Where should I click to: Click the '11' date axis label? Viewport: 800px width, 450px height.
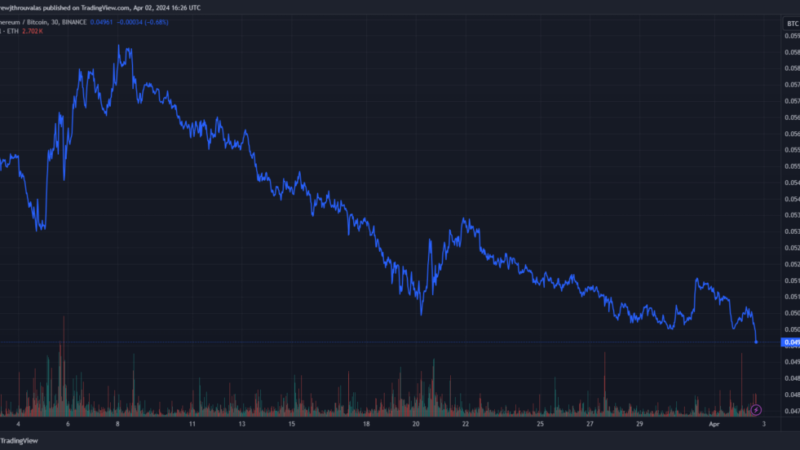pyautogui.click(x=192, y=424)
